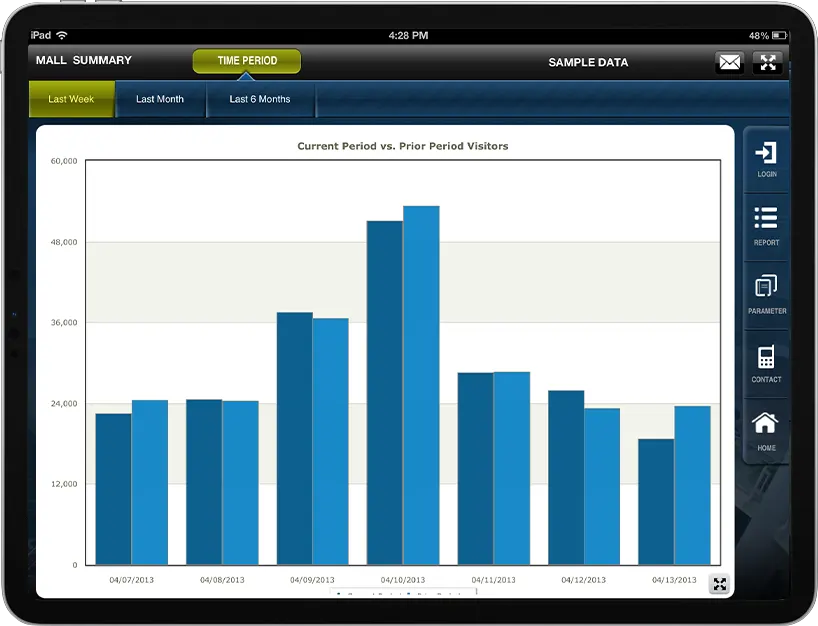Select the Parameter icon in the sidebar
Viewport: 818px width, 626px height.
click(x=766, y=294)
